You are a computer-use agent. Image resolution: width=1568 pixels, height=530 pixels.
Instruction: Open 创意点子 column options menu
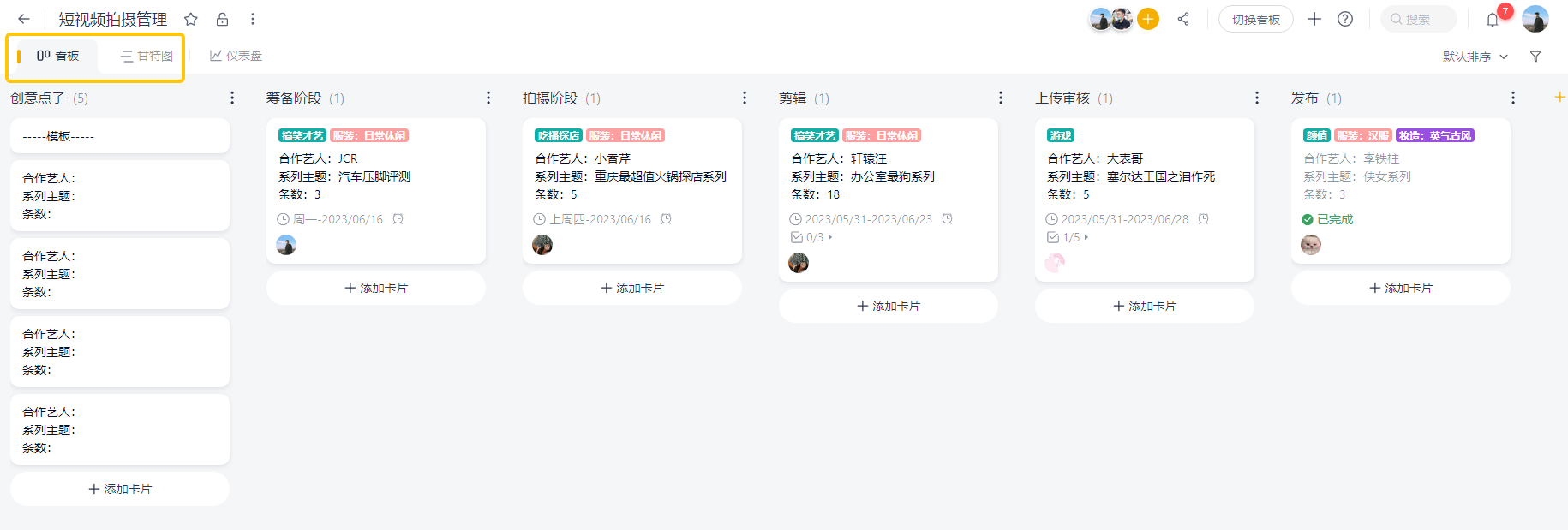pos(232,98)
